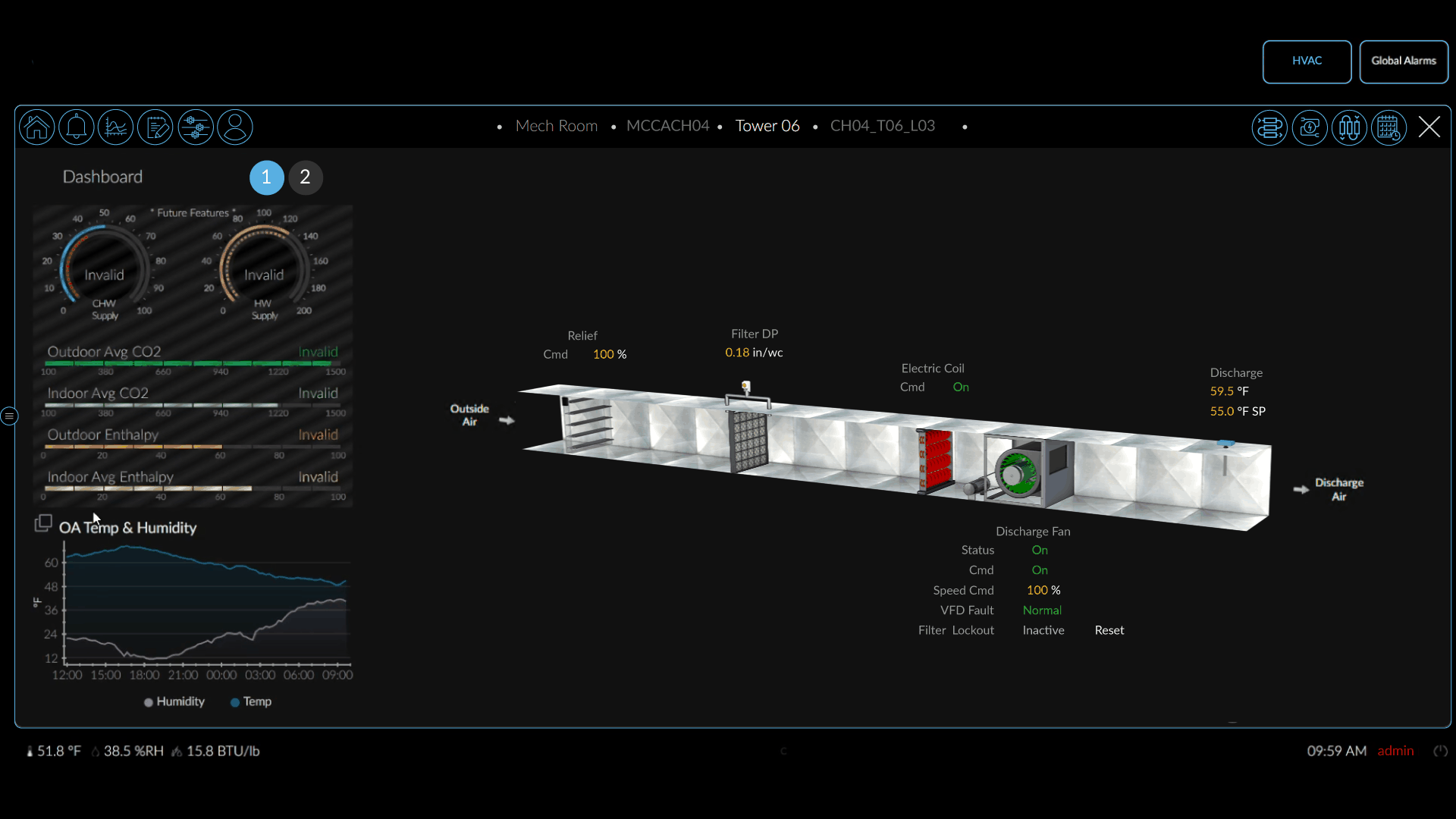Open the notes and pencil icon
This screenshot has width=1456, height=819.
pos(156,127)
